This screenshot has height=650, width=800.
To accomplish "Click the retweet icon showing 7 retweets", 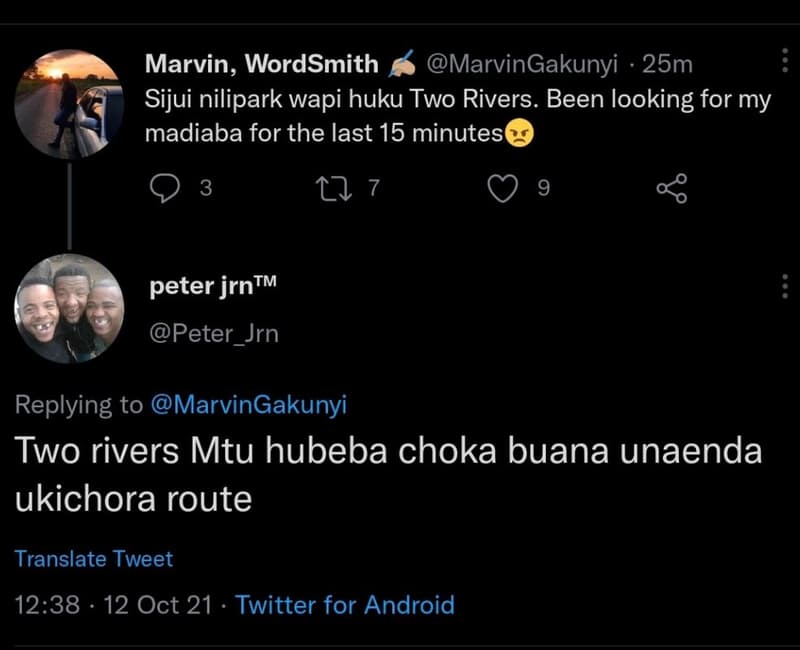I will [x=337, y=185].
